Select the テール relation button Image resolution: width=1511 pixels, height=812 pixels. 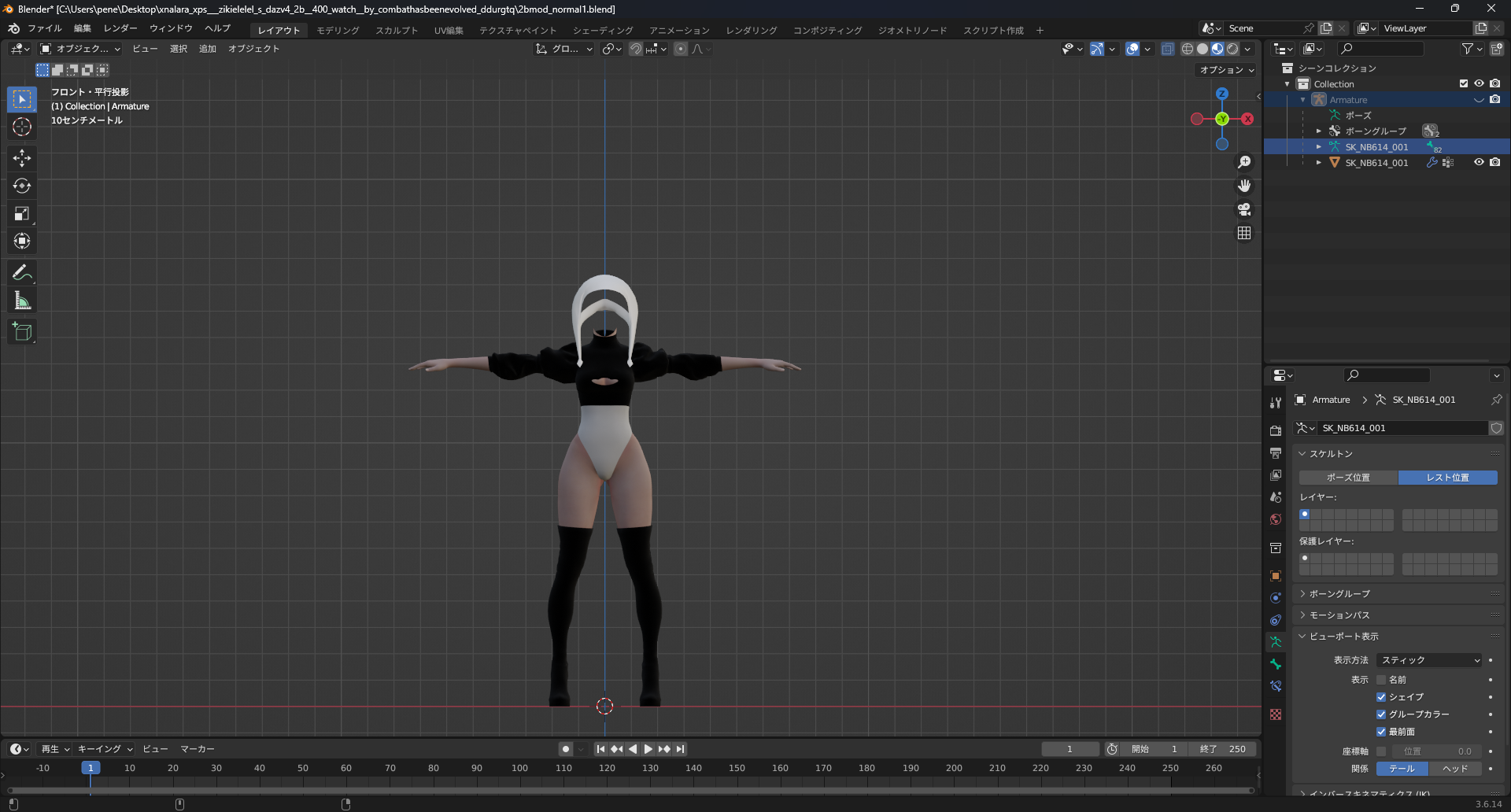pos(1402,769)
